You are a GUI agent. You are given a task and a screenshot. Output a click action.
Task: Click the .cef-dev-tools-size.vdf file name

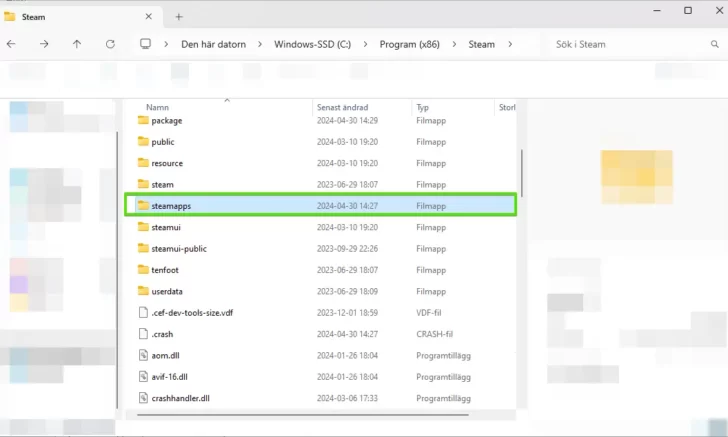(x=192, y=313)
